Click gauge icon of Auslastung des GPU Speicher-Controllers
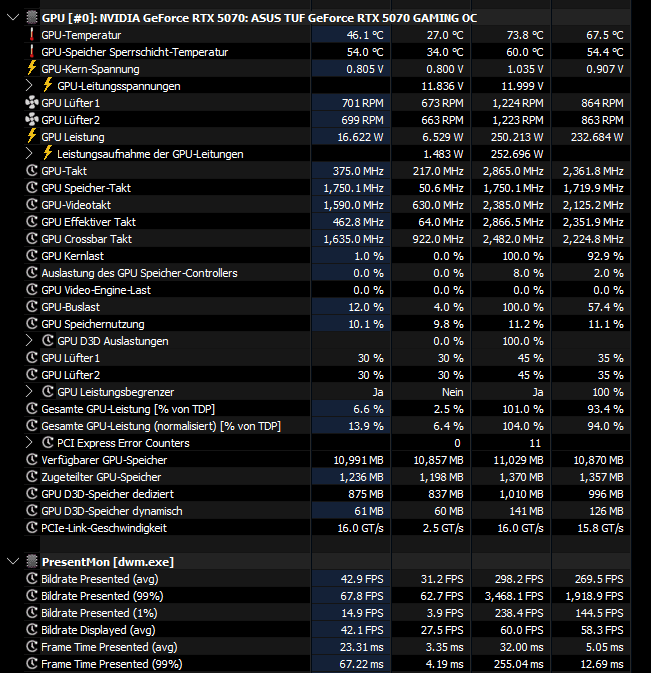This screenshot has height=673, width=651. 32,273
